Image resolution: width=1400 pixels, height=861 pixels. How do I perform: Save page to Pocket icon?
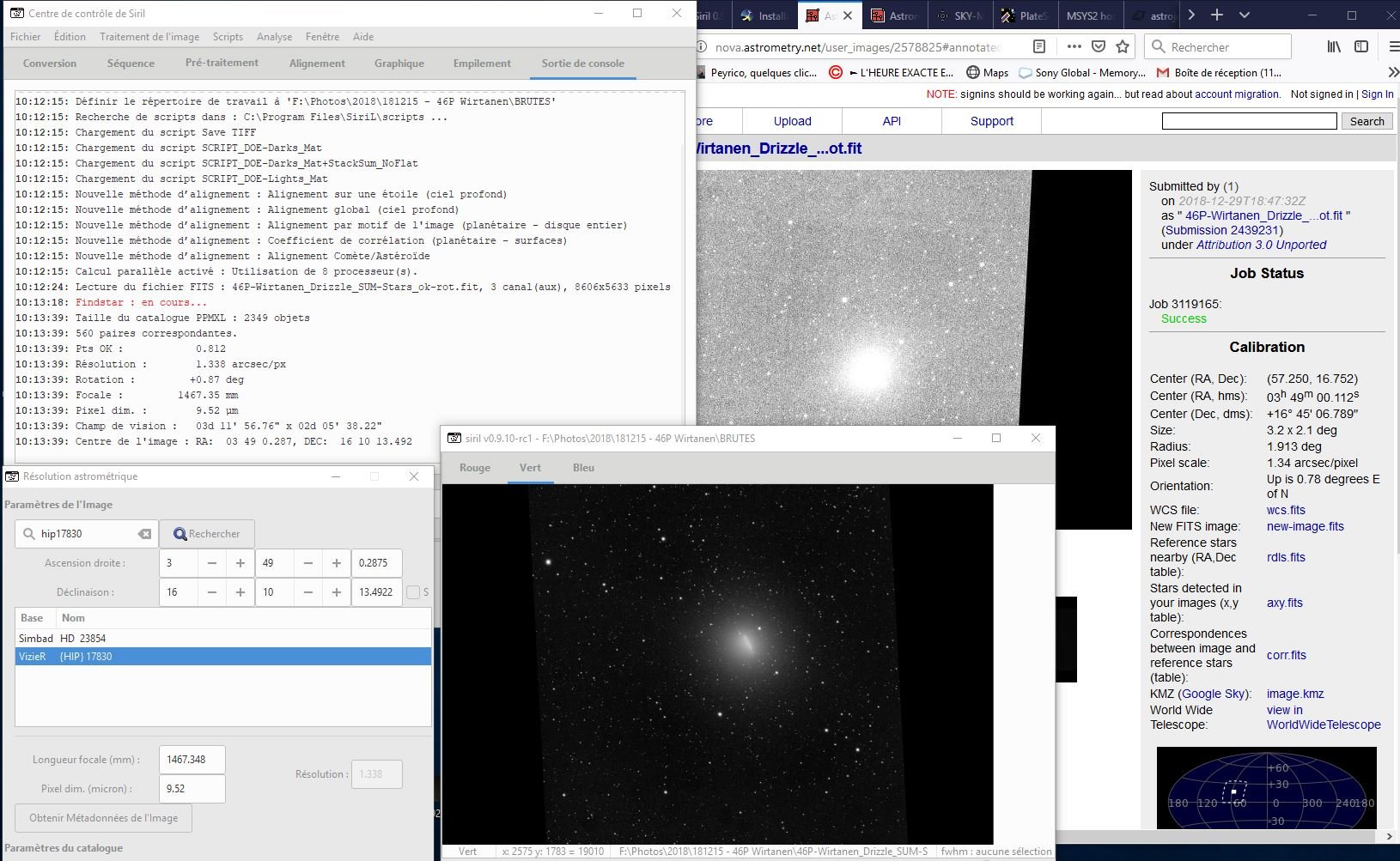coord(1099,46)
